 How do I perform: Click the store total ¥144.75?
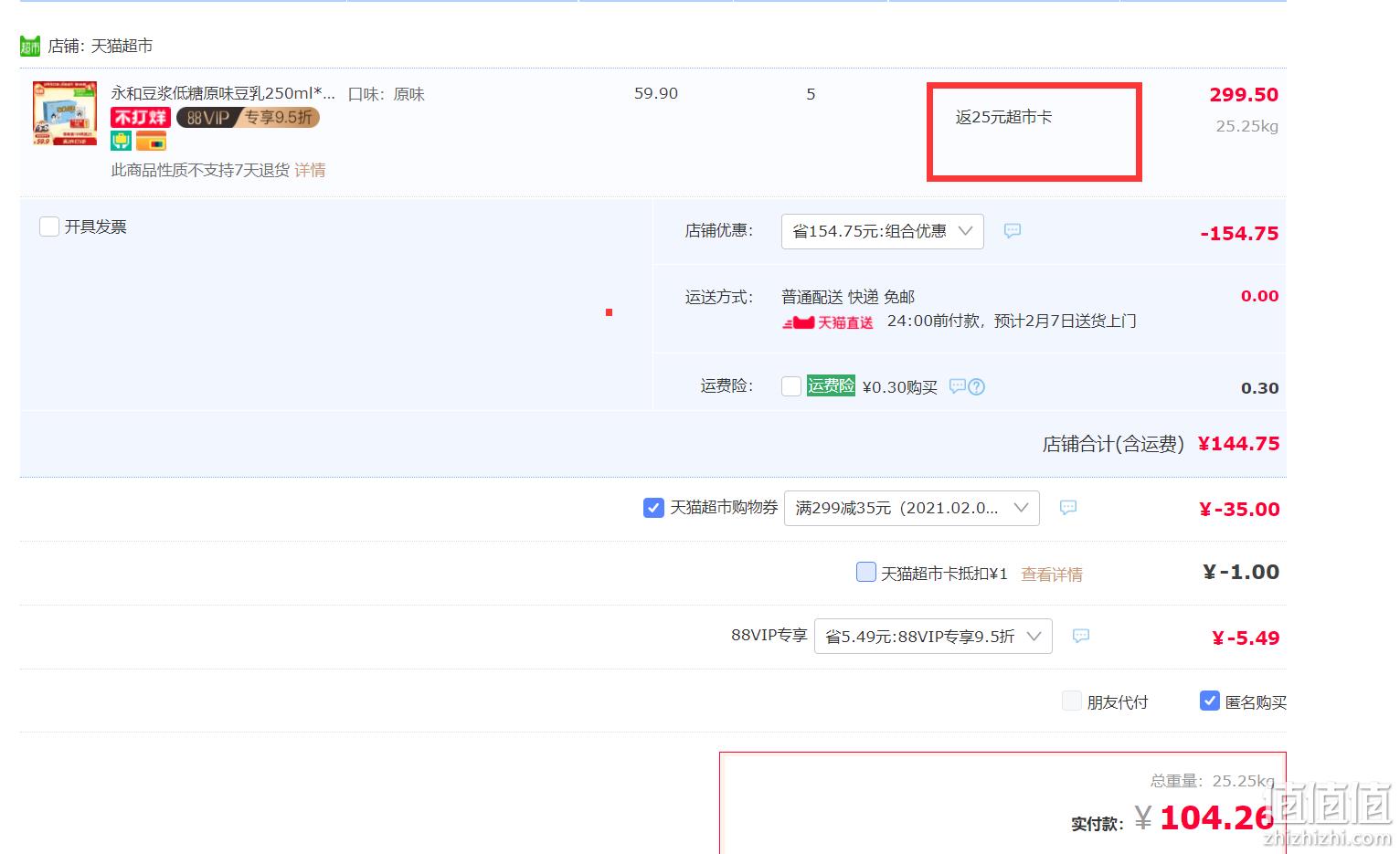[x=1238, y=444]
